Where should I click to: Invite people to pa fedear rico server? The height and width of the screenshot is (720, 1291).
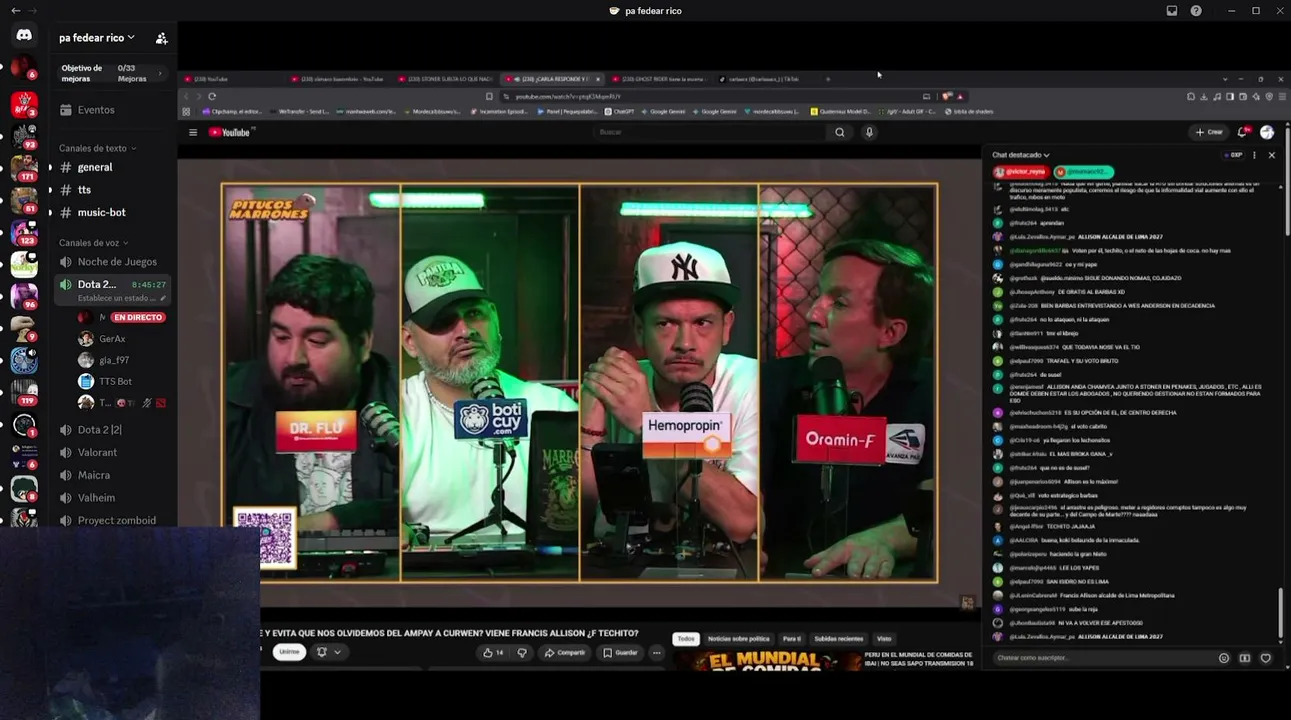click(x=162, y=38)
